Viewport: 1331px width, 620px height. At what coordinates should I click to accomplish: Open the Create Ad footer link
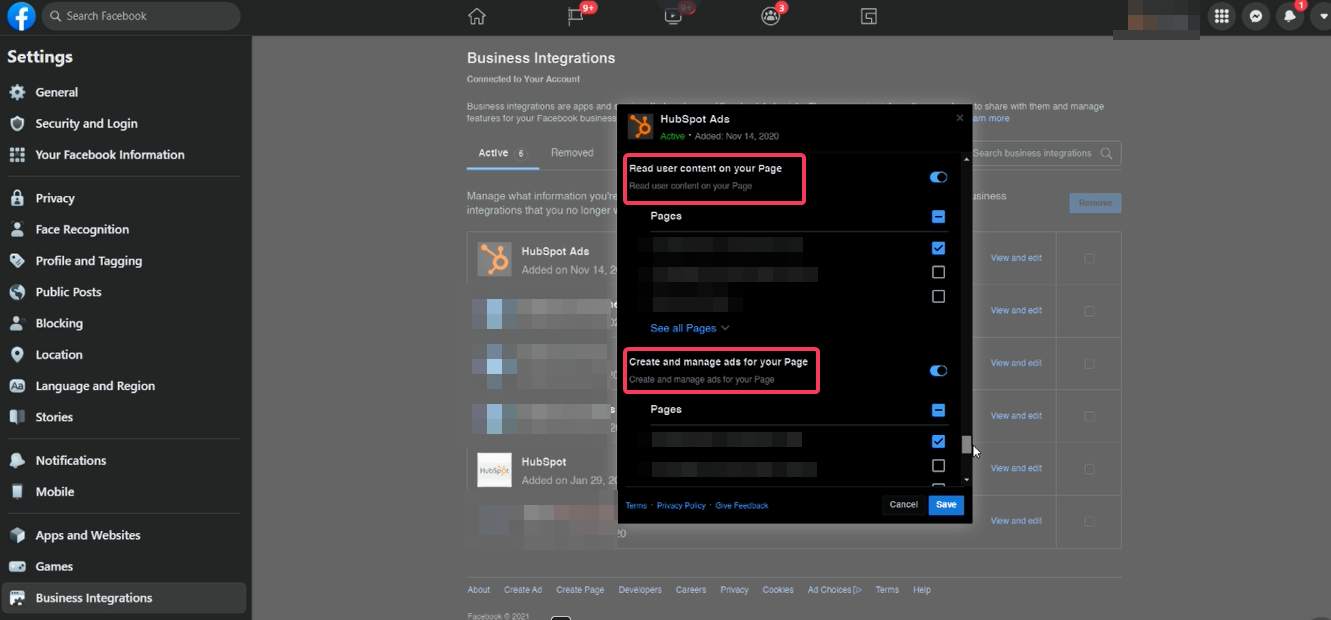coord(523,590)
